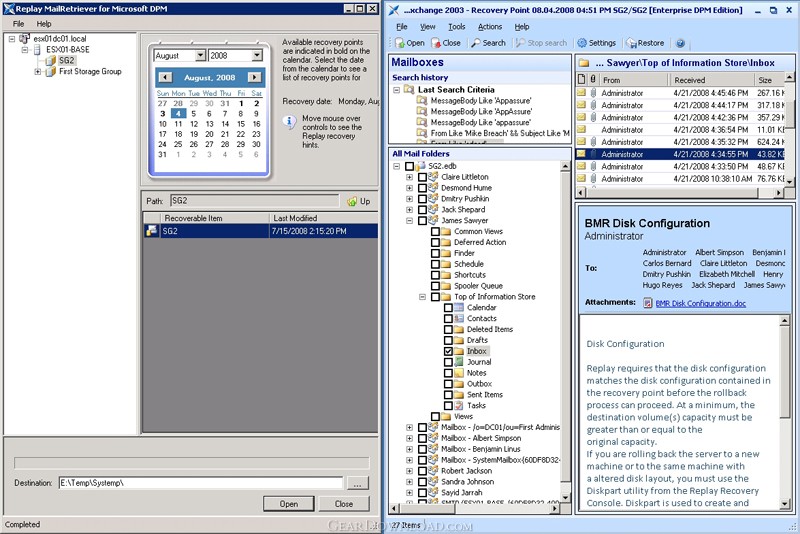Expand the Dmitry Pushkin mailbox node
Image resolution: width=800 pixels, height=534 pixels.
(x=410, y=199)
